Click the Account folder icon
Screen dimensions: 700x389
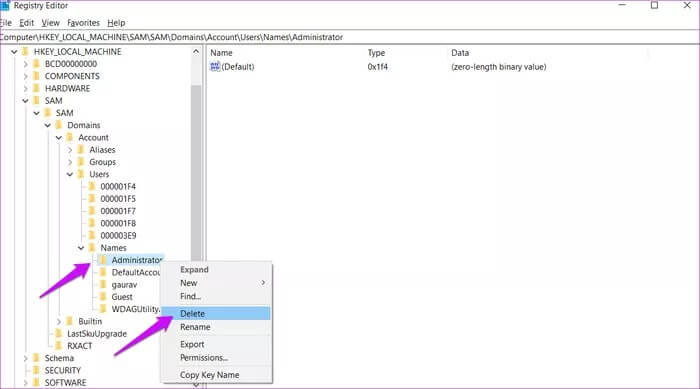click(70, 138)
